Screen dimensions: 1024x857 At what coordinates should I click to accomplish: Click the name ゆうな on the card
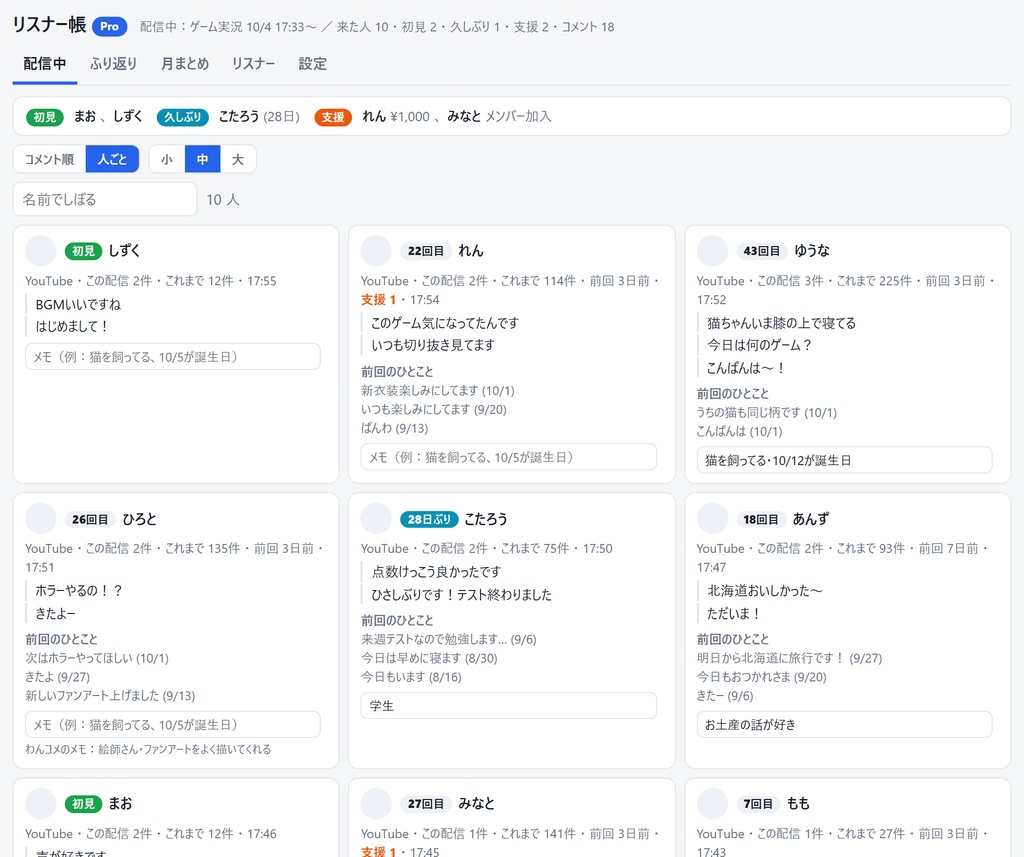pos(812,250)
